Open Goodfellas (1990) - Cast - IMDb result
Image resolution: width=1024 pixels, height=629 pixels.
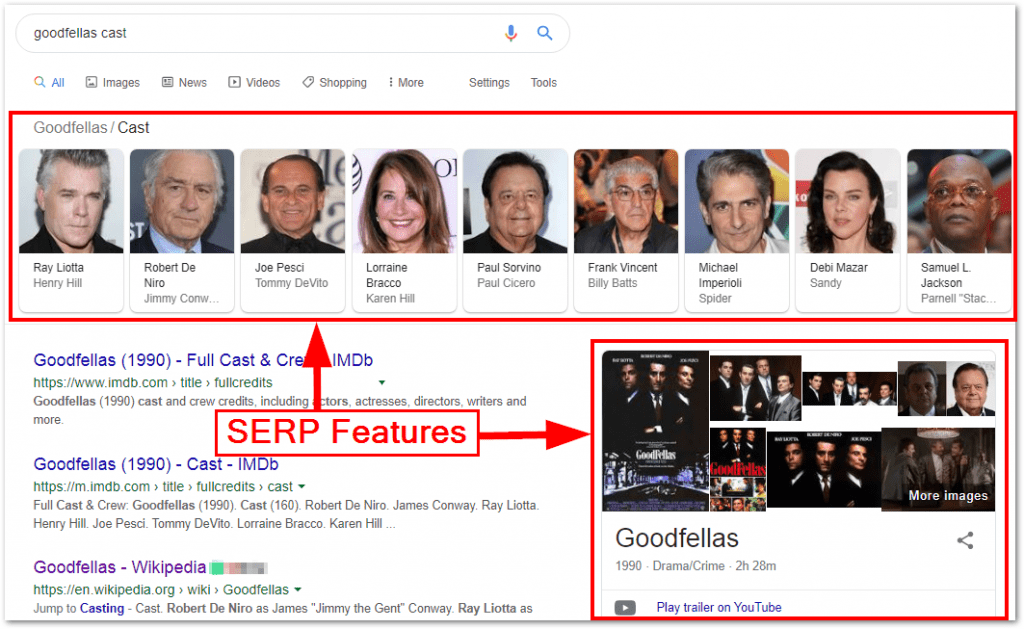tap(156, 464)
